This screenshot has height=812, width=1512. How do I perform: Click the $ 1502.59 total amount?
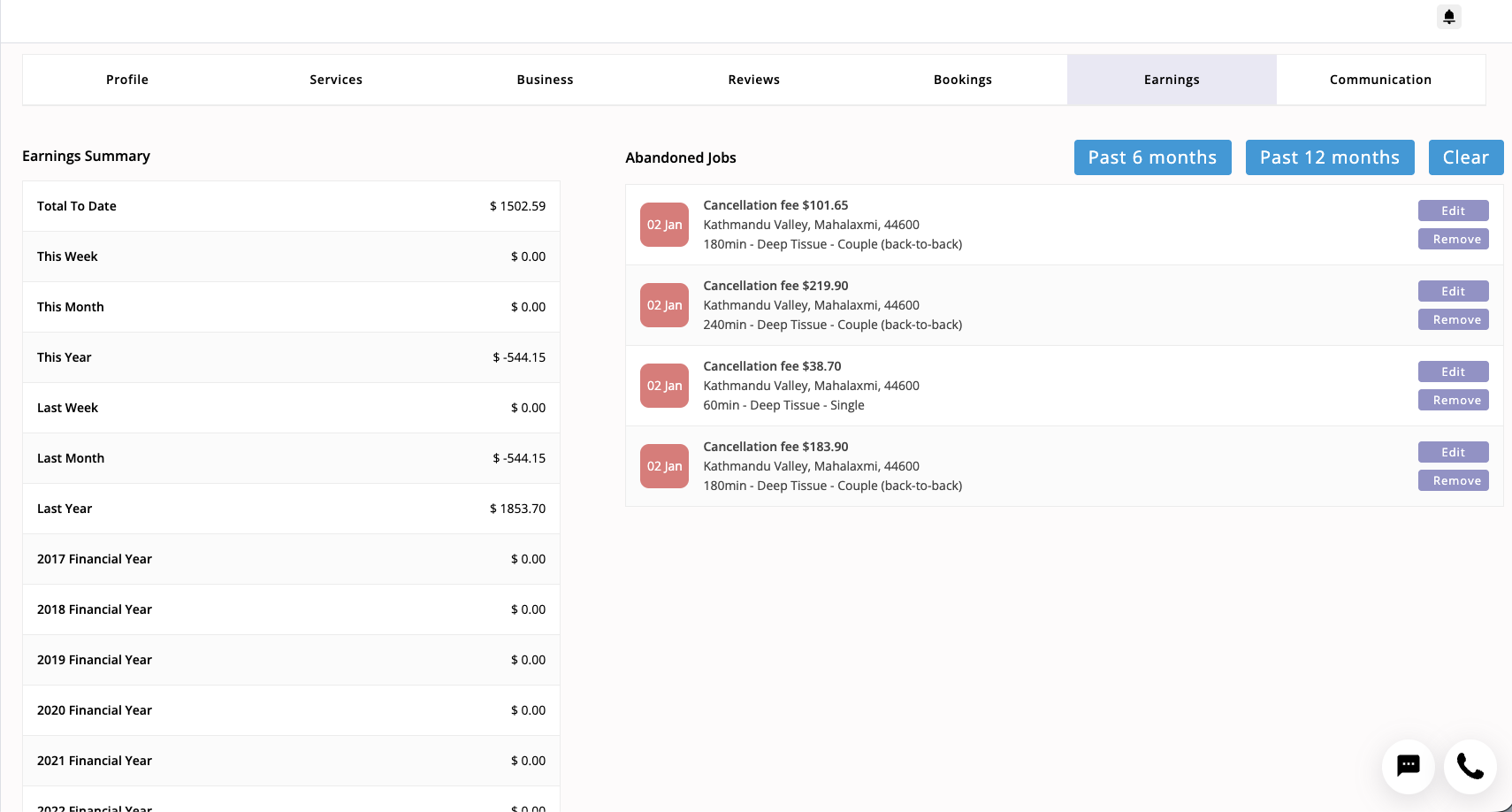(x=517, y=206)
